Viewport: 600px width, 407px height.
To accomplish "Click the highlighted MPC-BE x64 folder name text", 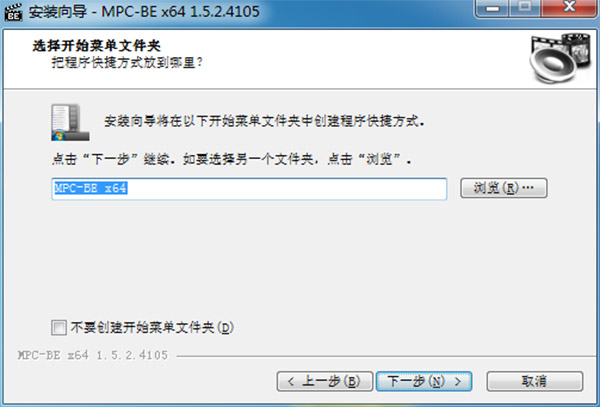I will point(91,188).
